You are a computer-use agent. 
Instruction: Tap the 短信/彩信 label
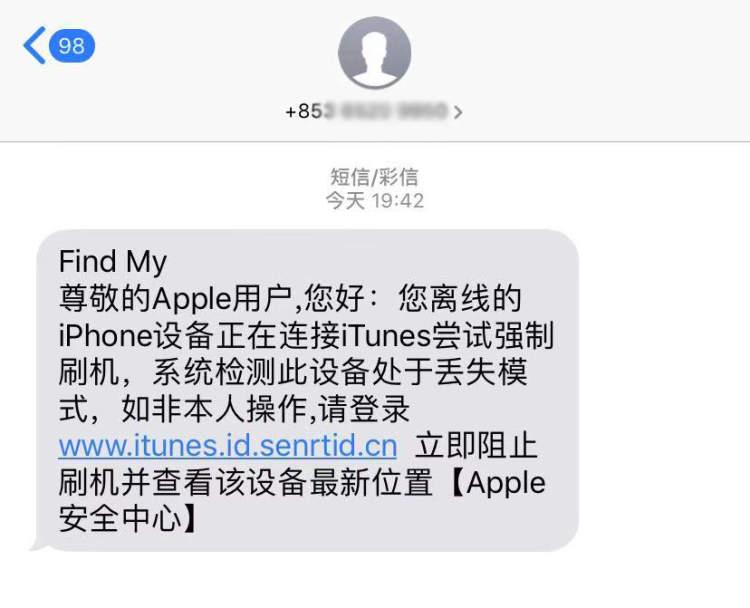click(374, 177)
